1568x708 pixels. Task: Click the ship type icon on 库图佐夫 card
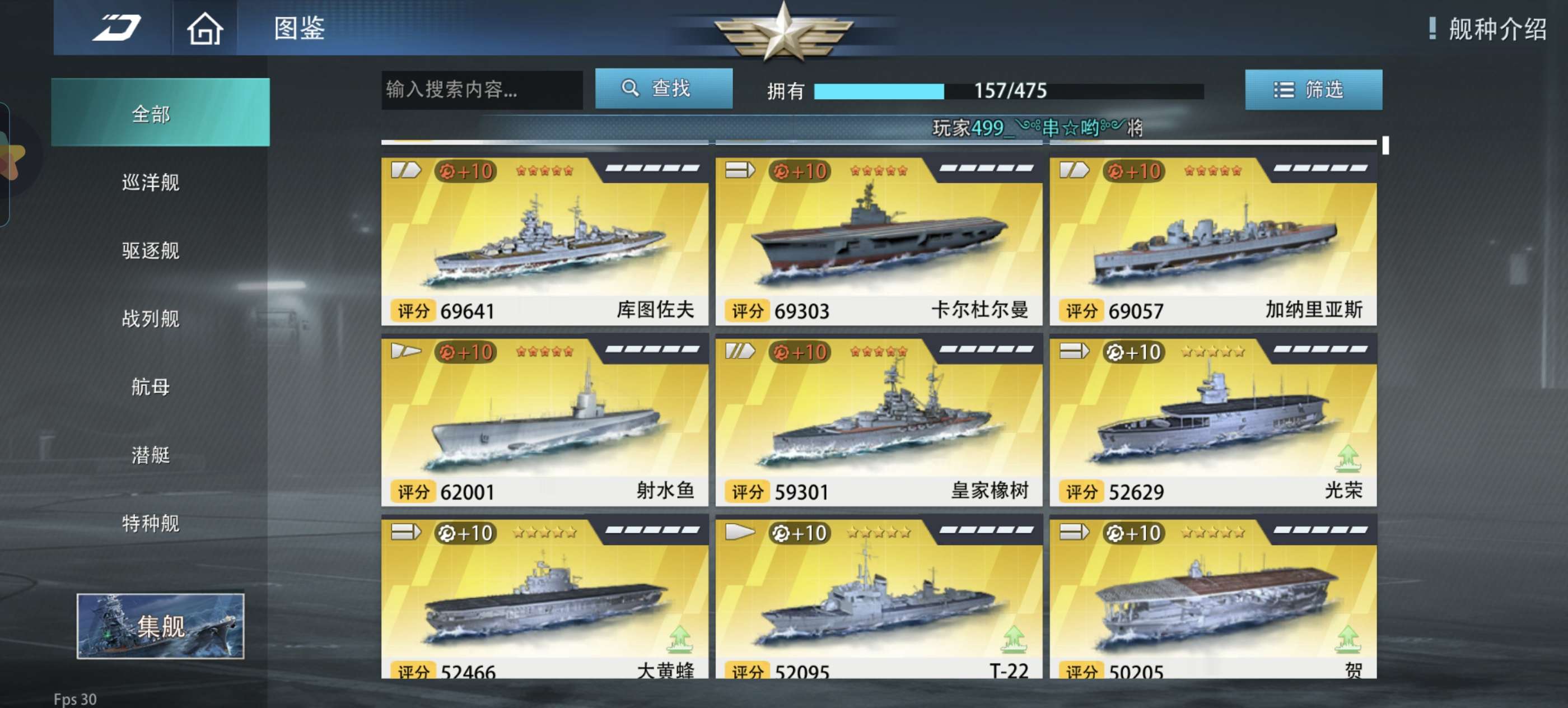tap(405, 170)
